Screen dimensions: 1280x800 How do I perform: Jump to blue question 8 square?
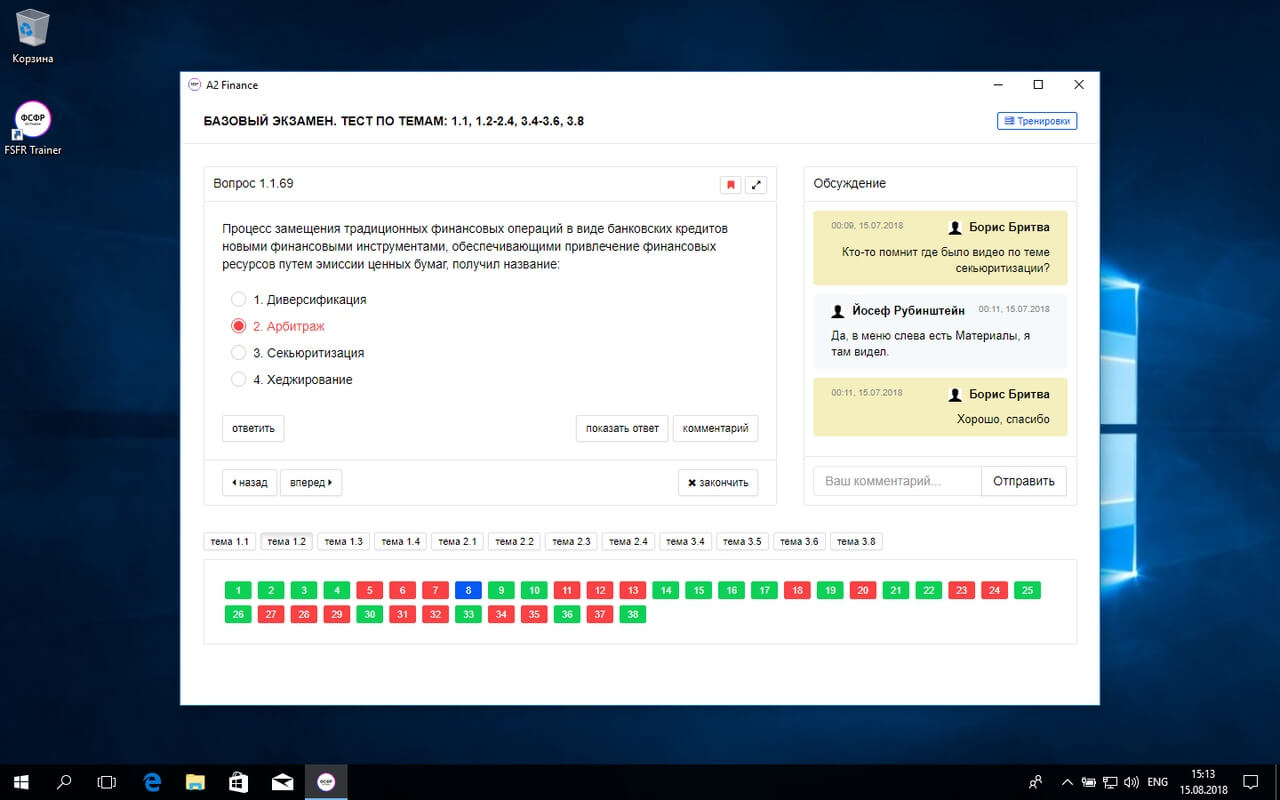point(468,590)
